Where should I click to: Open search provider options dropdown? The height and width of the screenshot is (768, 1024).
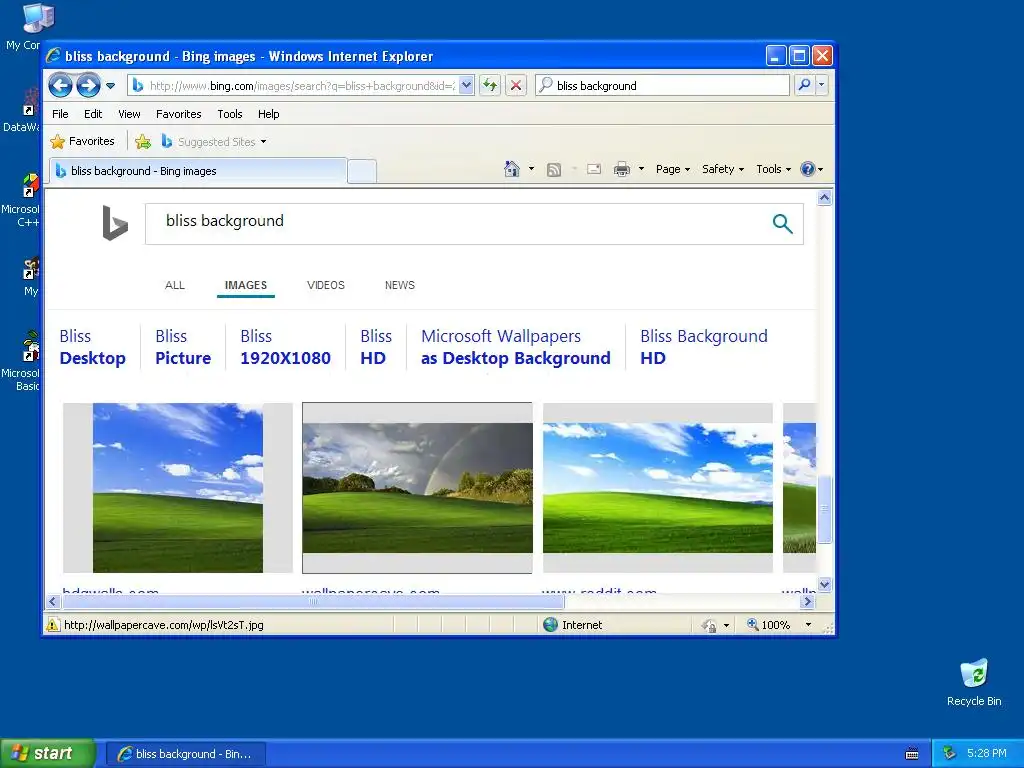click(x=822, y=85)
